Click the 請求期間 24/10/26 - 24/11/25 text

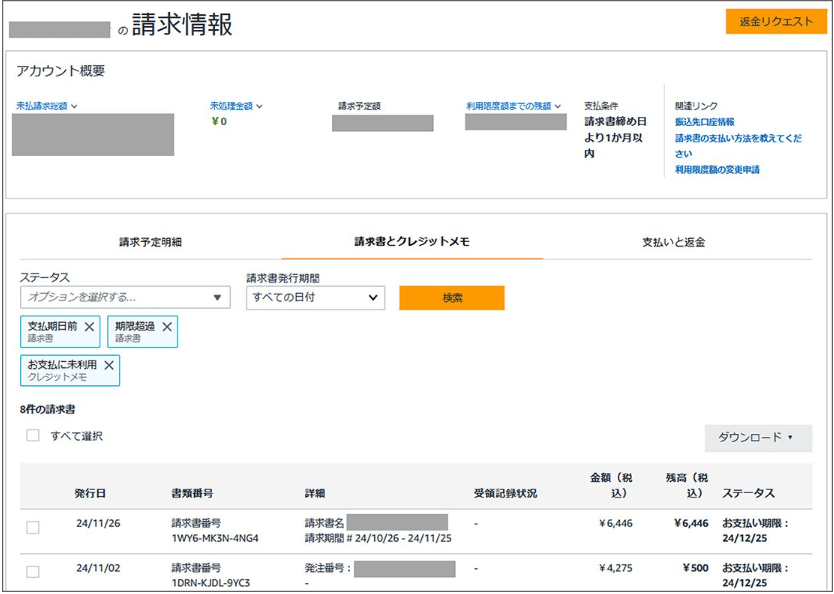point(378,538)
